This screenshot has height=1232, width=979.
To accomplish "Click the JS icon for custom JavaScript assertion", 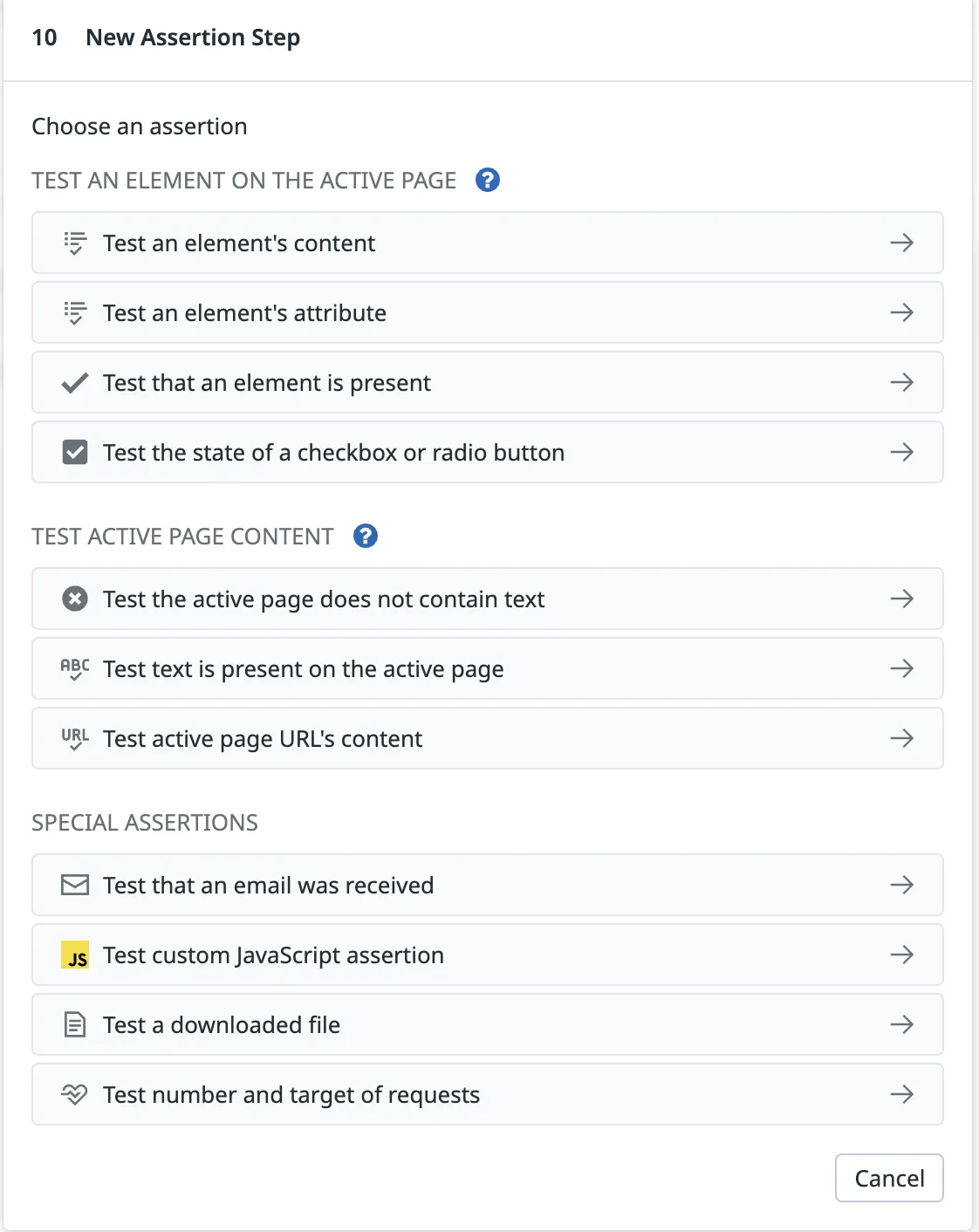I will point(75,955).
